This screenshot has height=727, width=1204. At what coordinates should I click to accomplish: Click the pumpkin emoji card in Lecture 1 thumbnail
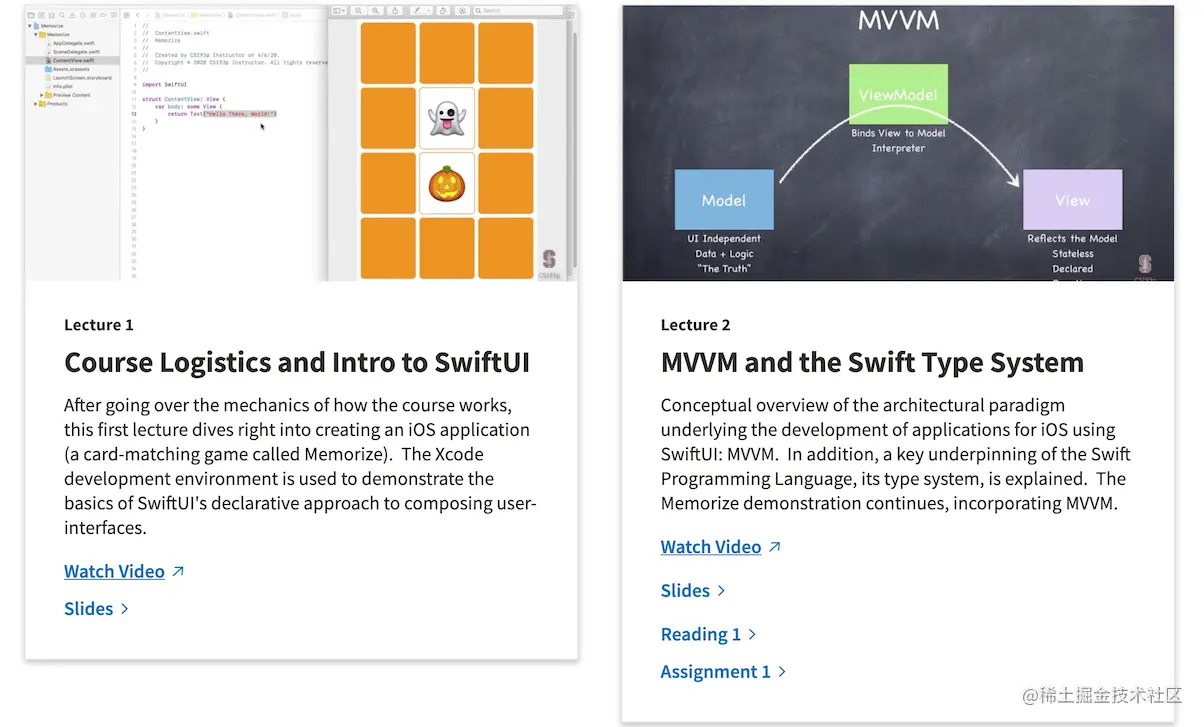coord(447,184)
